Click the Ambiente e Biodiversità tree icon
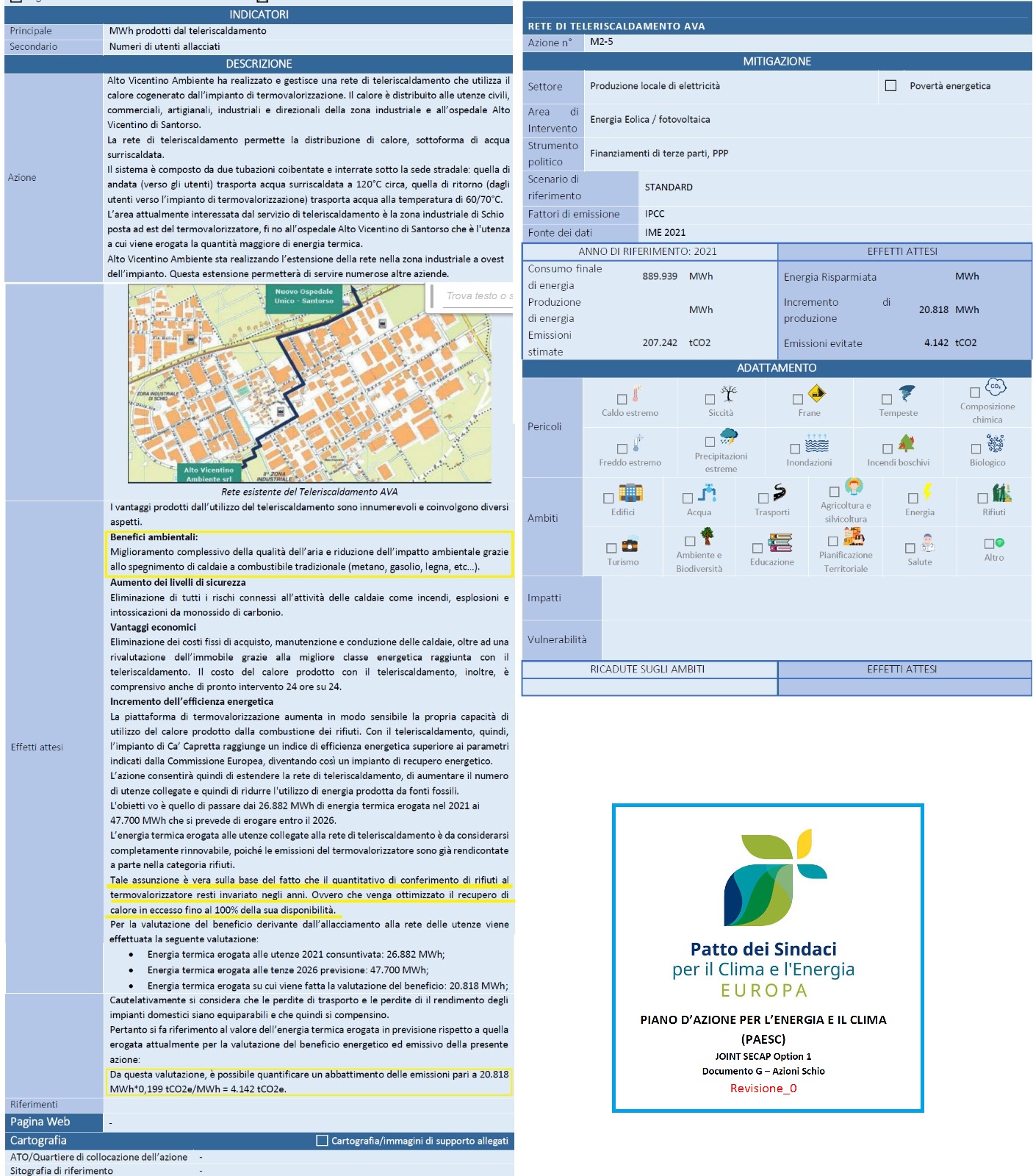The height and width of the screenshot is (1176, 1033). [x=707, y=536]
